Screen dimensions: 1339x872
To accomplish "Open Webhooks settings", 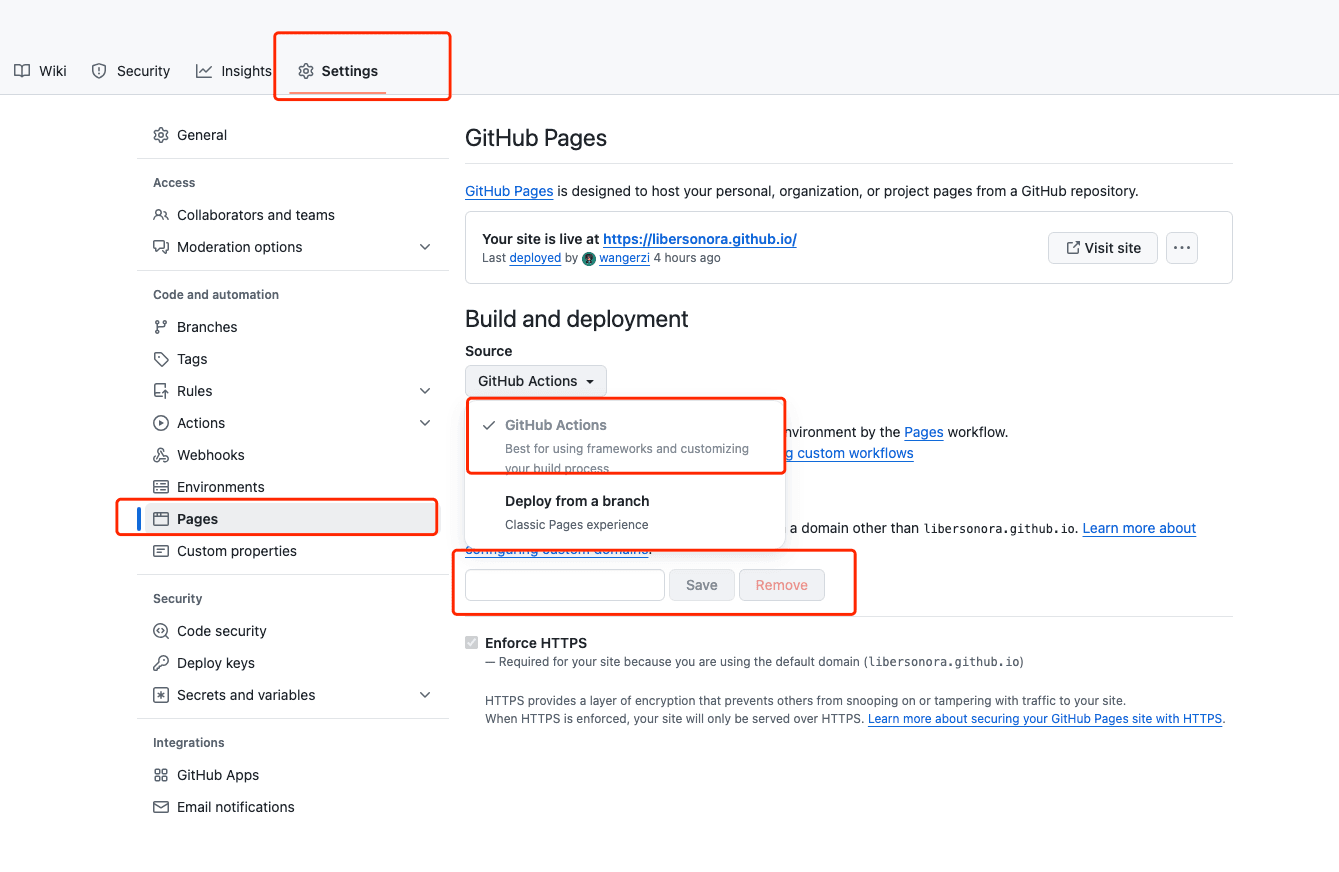I will [x=292, y=455].
